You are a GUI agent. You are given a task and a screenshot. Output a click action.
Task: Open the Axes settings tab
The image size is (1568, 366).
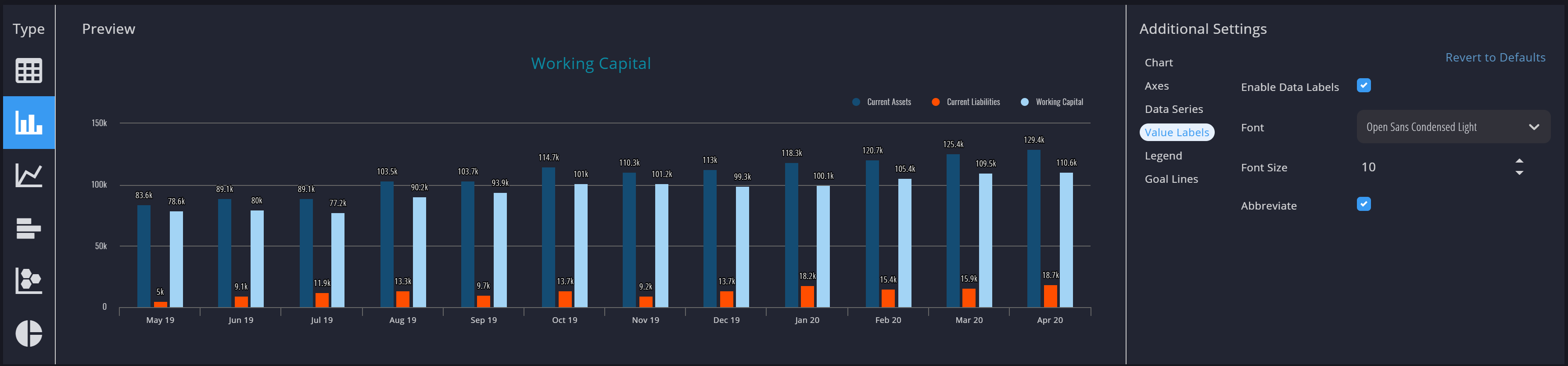[1156, 86]
